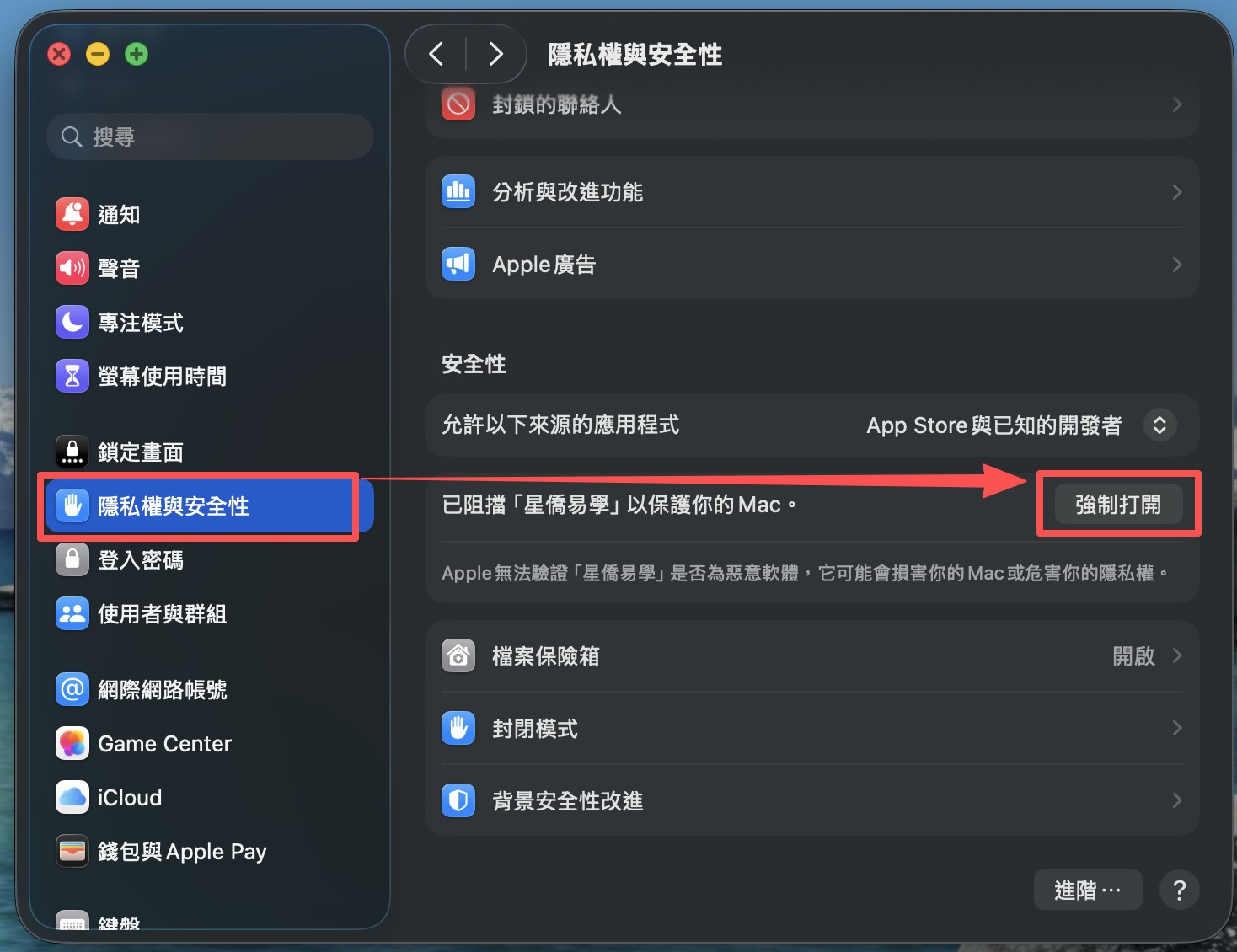Click the 強制打開 button
The width and height of the screenshot is (1237, 952).
tap(1118, 504)
